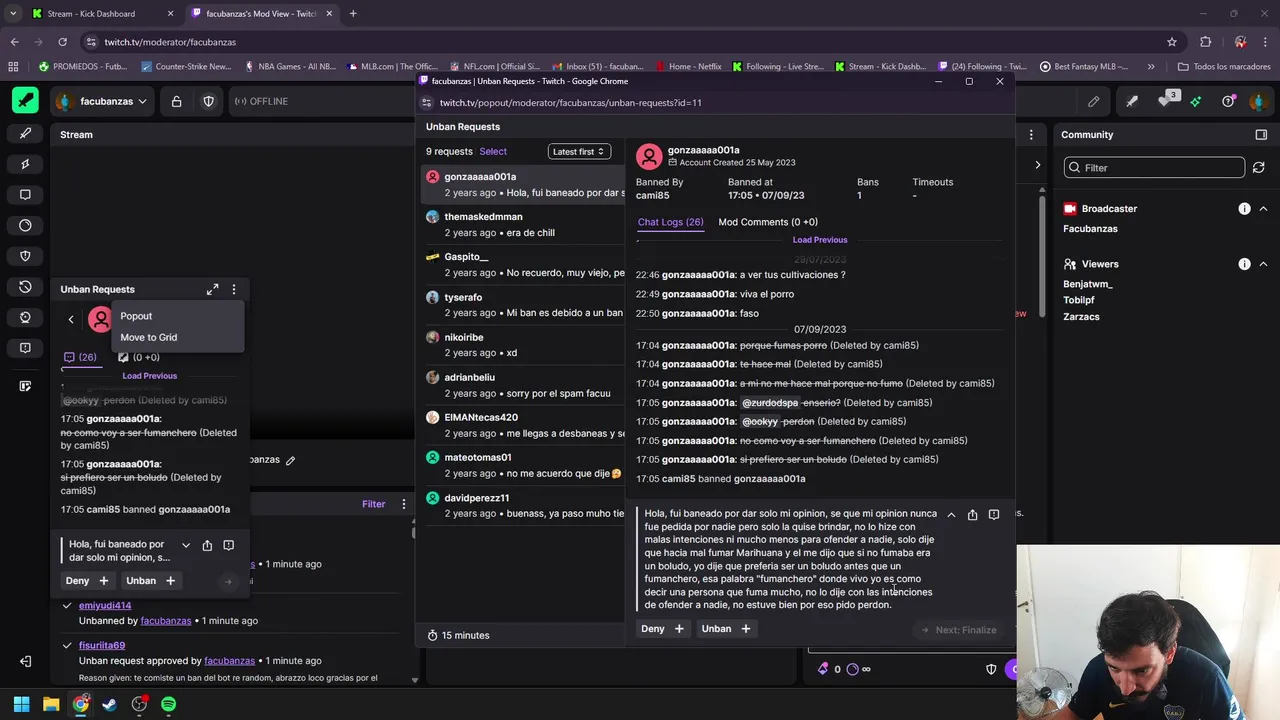Click the green sword Mod View logo
The image size is (1280, 720).
tap(26, 101)
